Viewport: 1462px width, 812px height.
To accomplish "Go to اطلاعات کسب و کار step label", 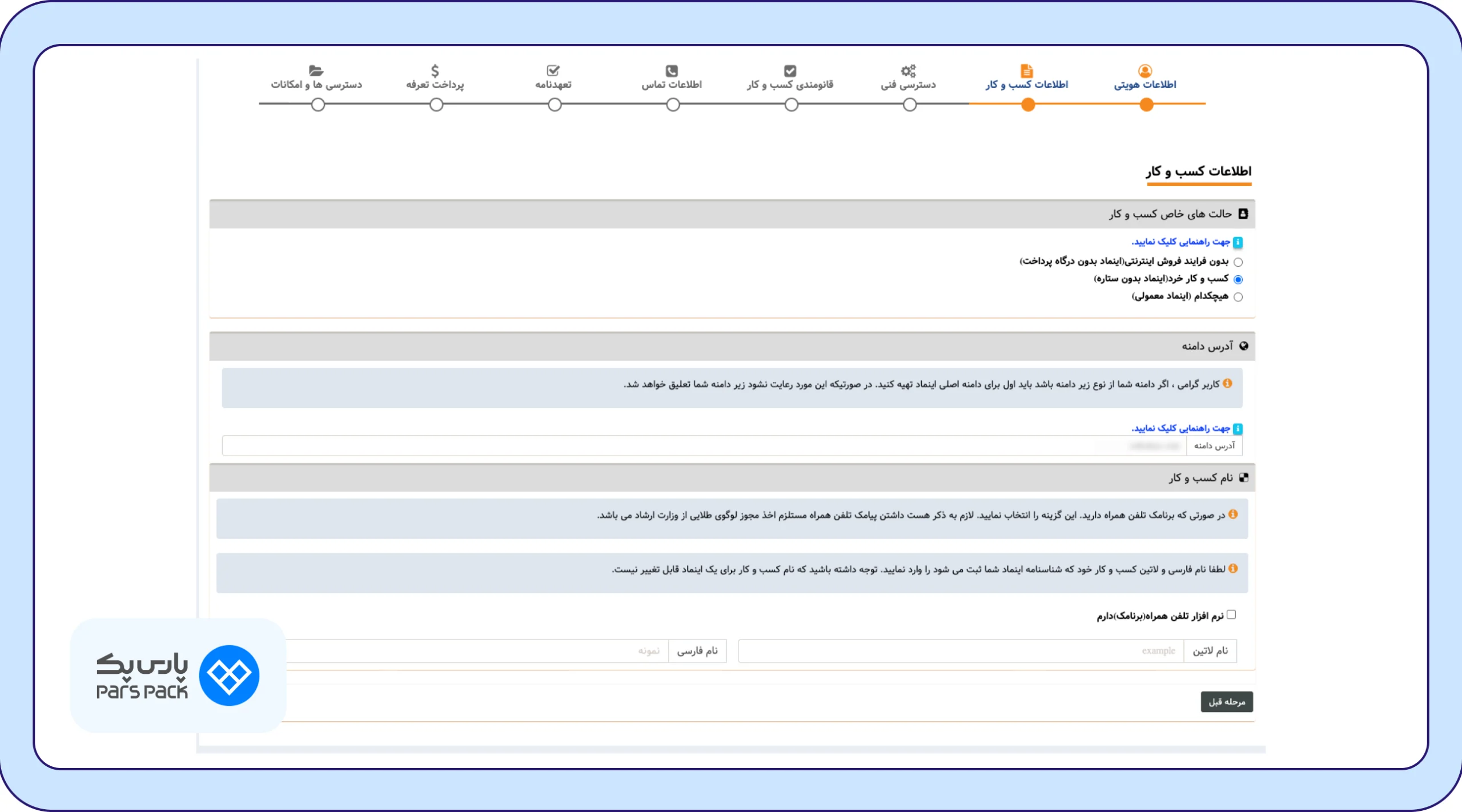I will click(x=1026, y=85).
